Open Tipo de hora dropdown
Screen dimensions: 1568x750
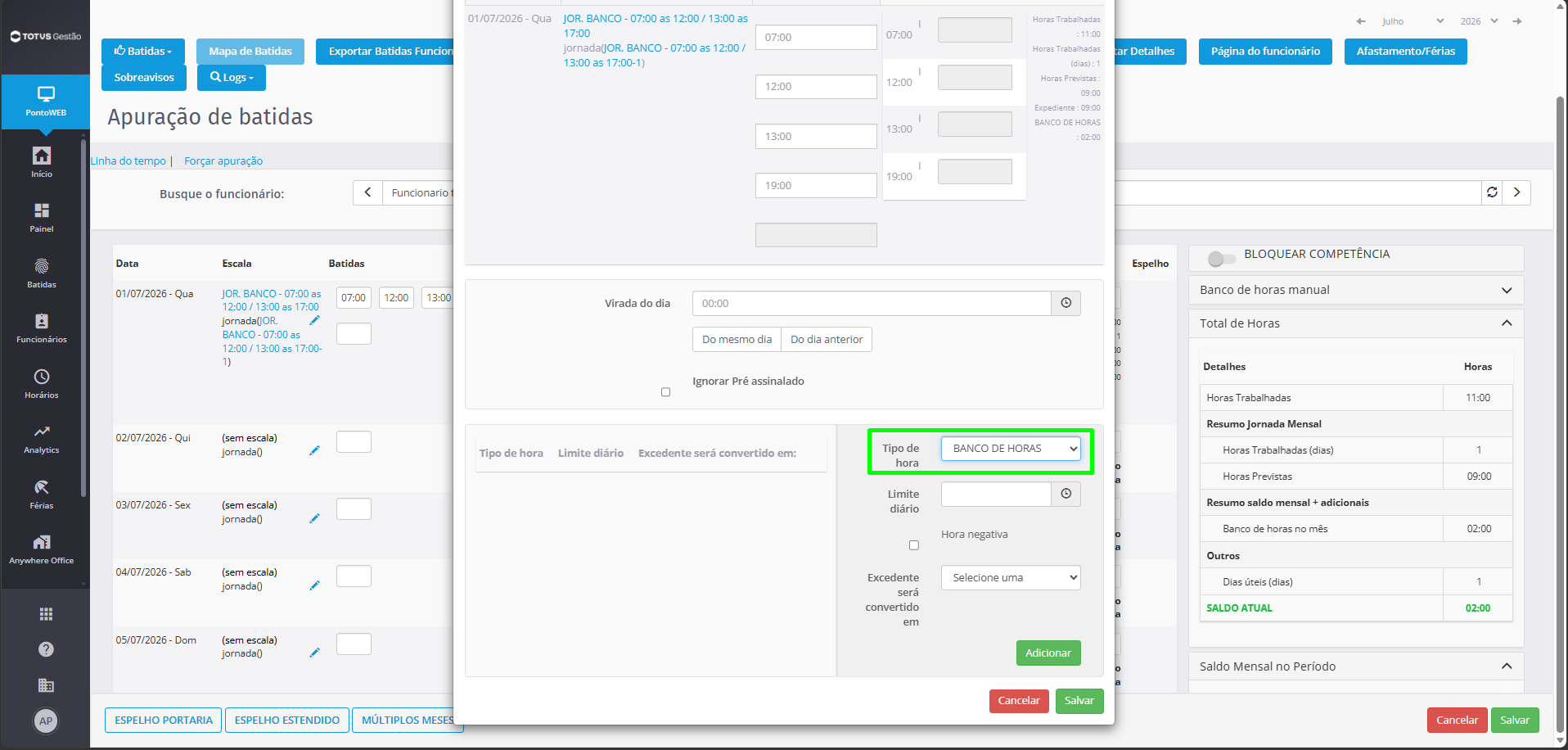click(x=1011, y=449)
